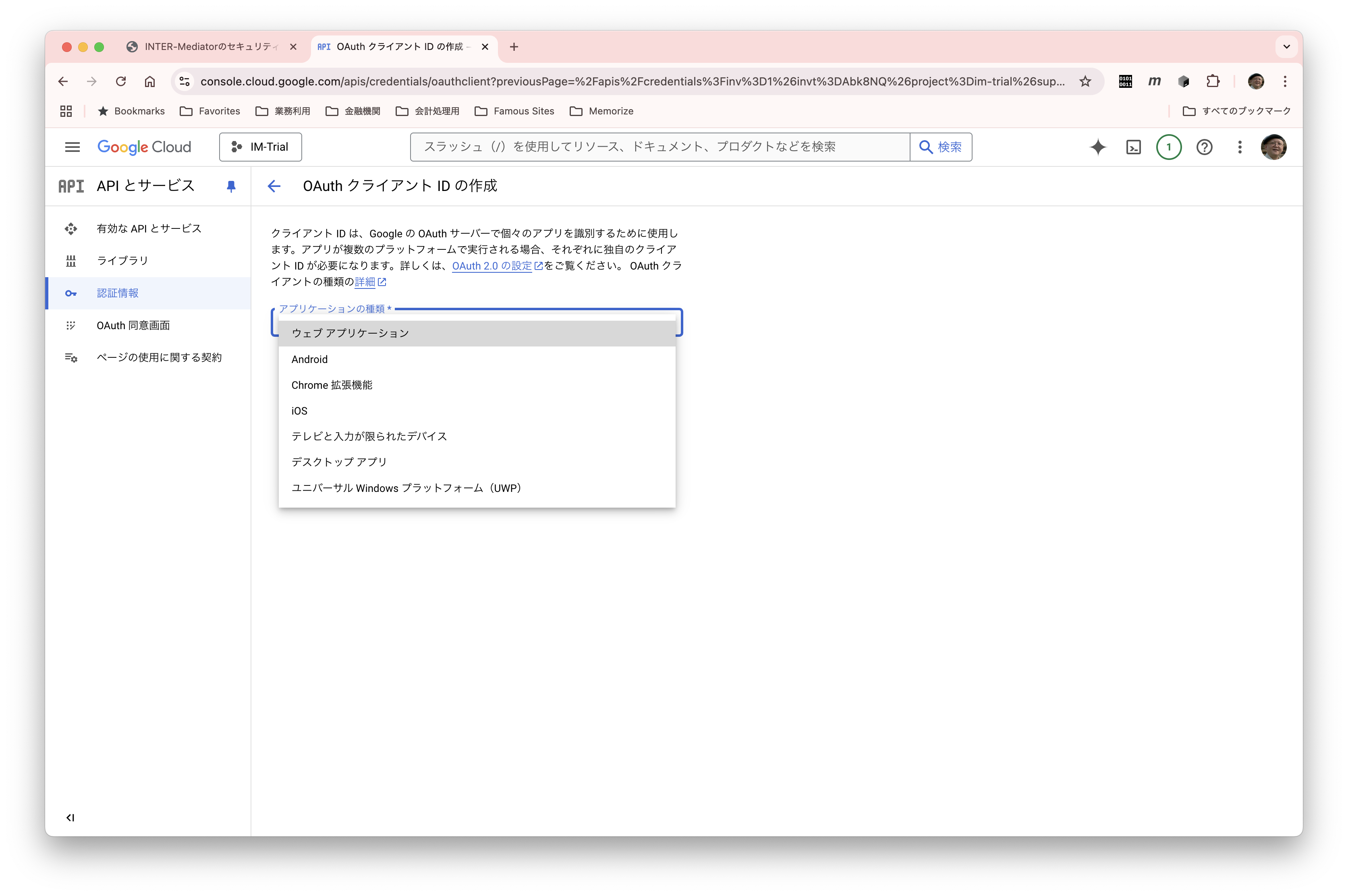Switch to INTER-Mediatorのセキュリティ tab
This screenshot has width=1348, height=896.
tap(212, 47)
